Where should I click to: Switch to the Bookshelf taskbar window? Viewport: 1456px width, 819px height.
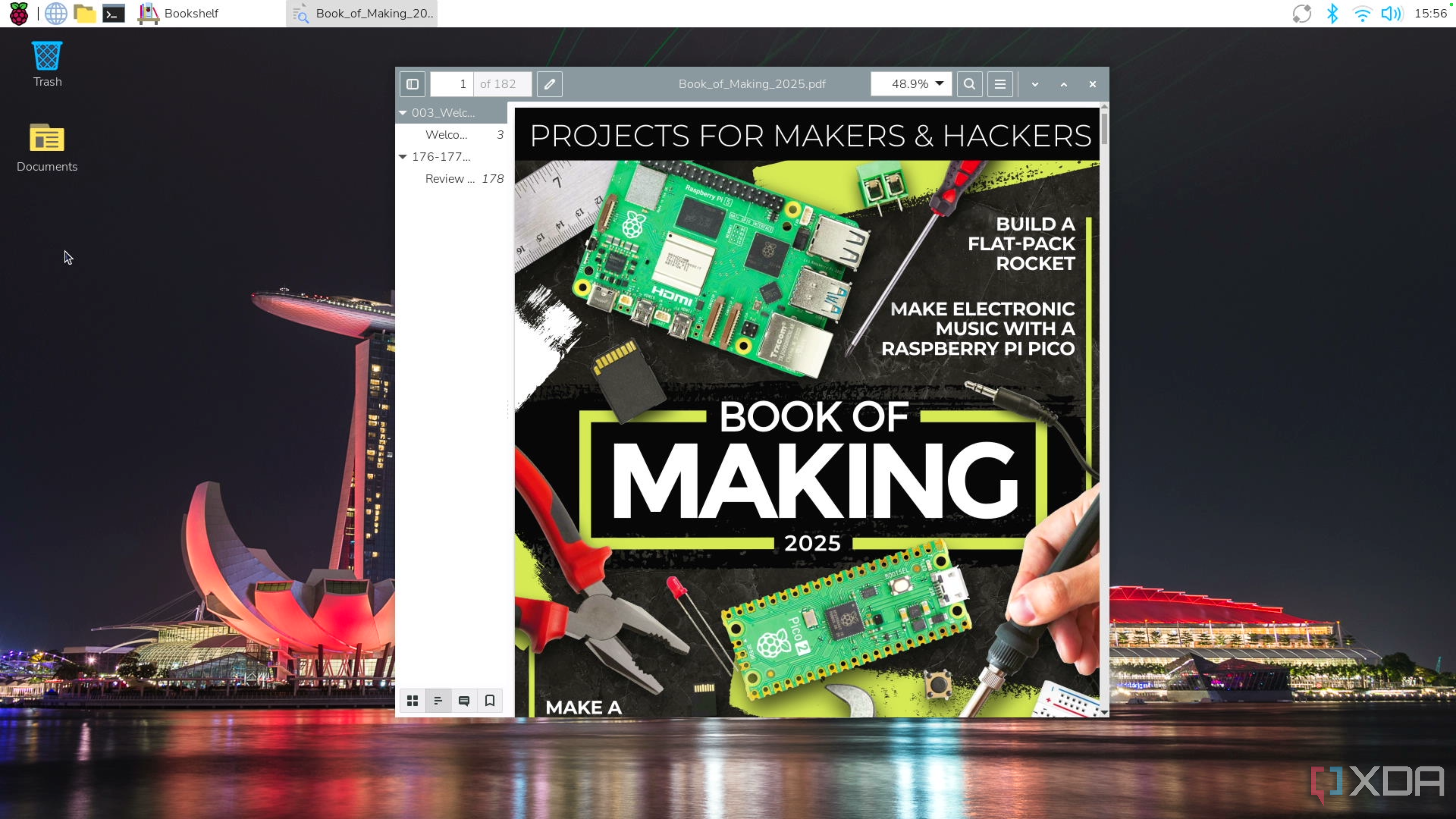pyautogui.click(x=179, y=14)
